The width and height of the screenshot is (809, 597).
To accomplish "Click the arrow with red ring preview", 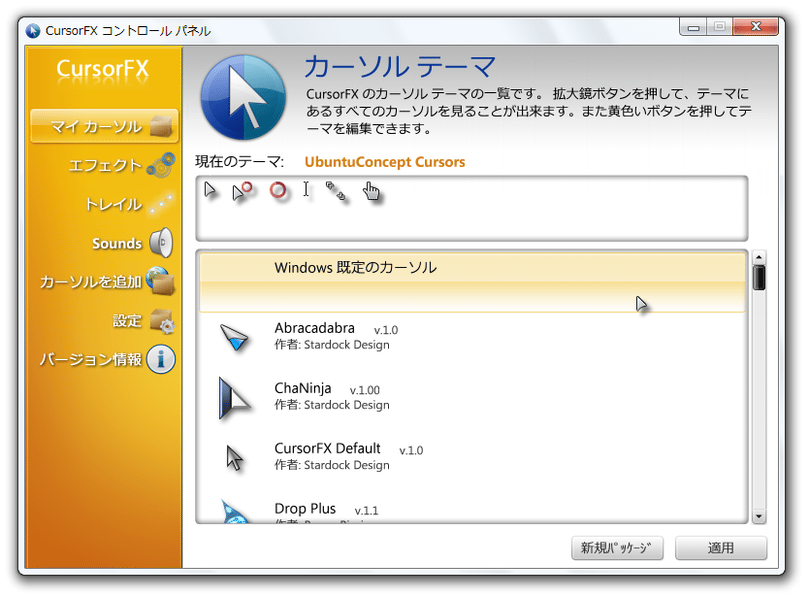I will click(x=242, y=191).
